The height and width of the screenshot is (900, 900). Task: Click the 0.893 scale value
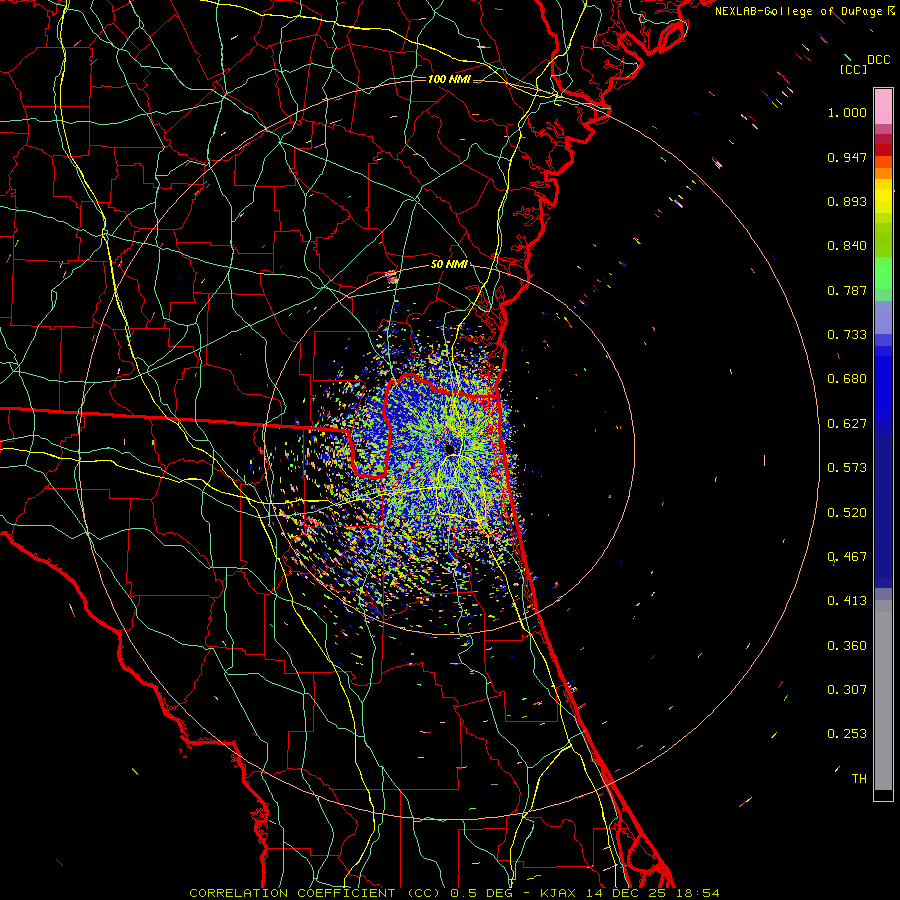pos(847,201)
